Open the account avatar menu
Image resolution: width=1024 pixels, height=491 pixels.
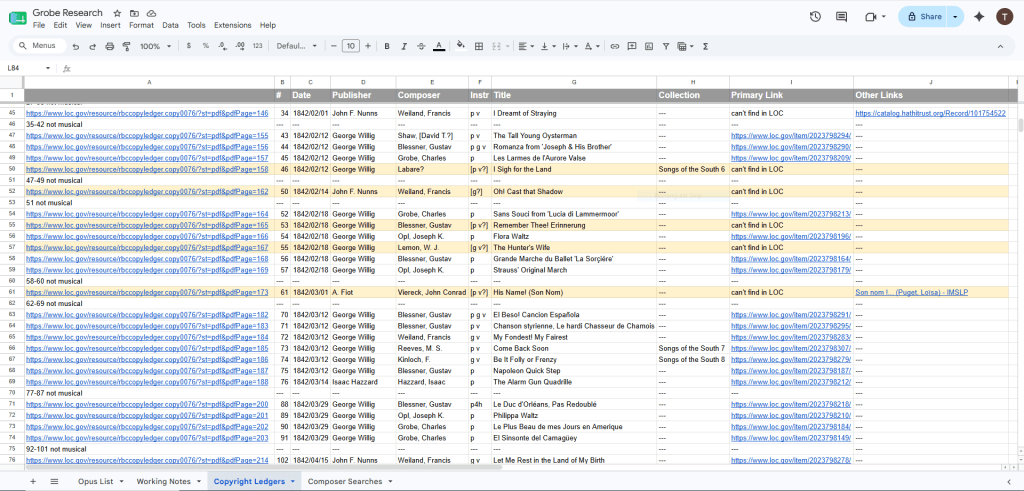coord(1004,17)
